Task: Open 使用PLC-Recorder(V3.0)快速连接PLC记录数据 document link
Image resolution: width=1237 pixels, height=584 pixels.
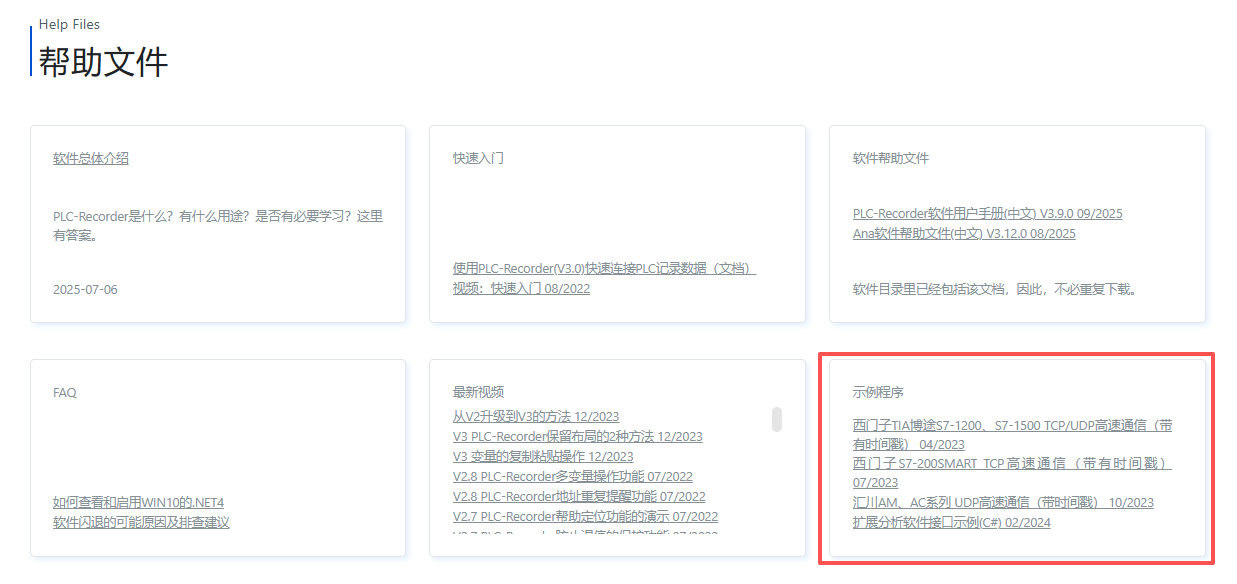Action: tap(604, 268)
